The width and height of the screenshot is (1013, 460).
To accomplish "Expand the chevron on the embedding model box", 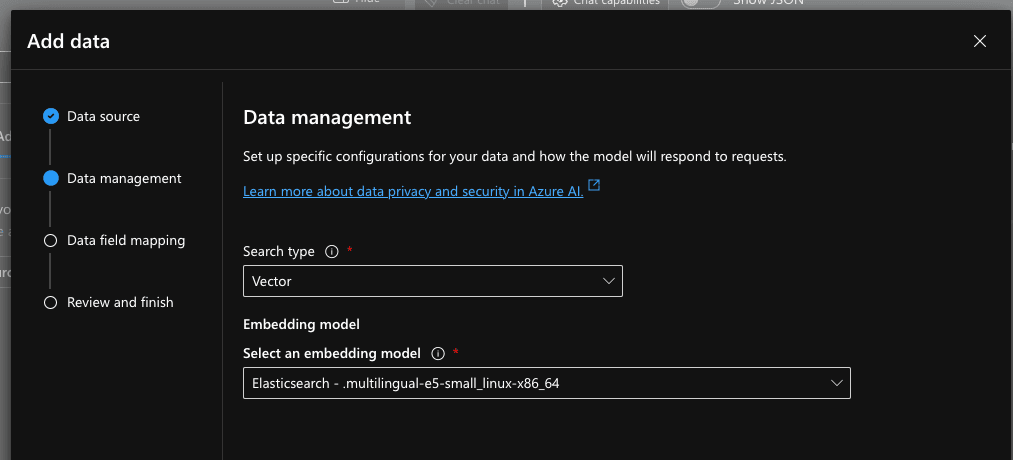I will click(837, 383).
